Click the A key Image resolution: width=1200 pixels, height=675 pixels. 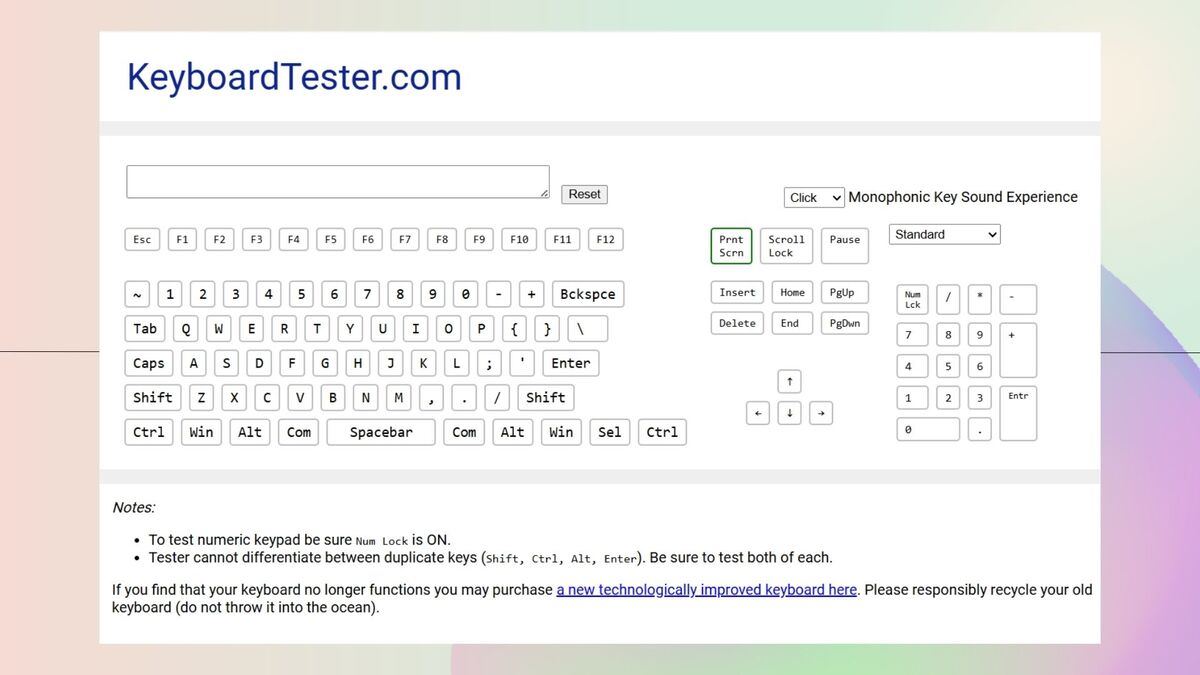pyautogui.click(x=194, y=363)
